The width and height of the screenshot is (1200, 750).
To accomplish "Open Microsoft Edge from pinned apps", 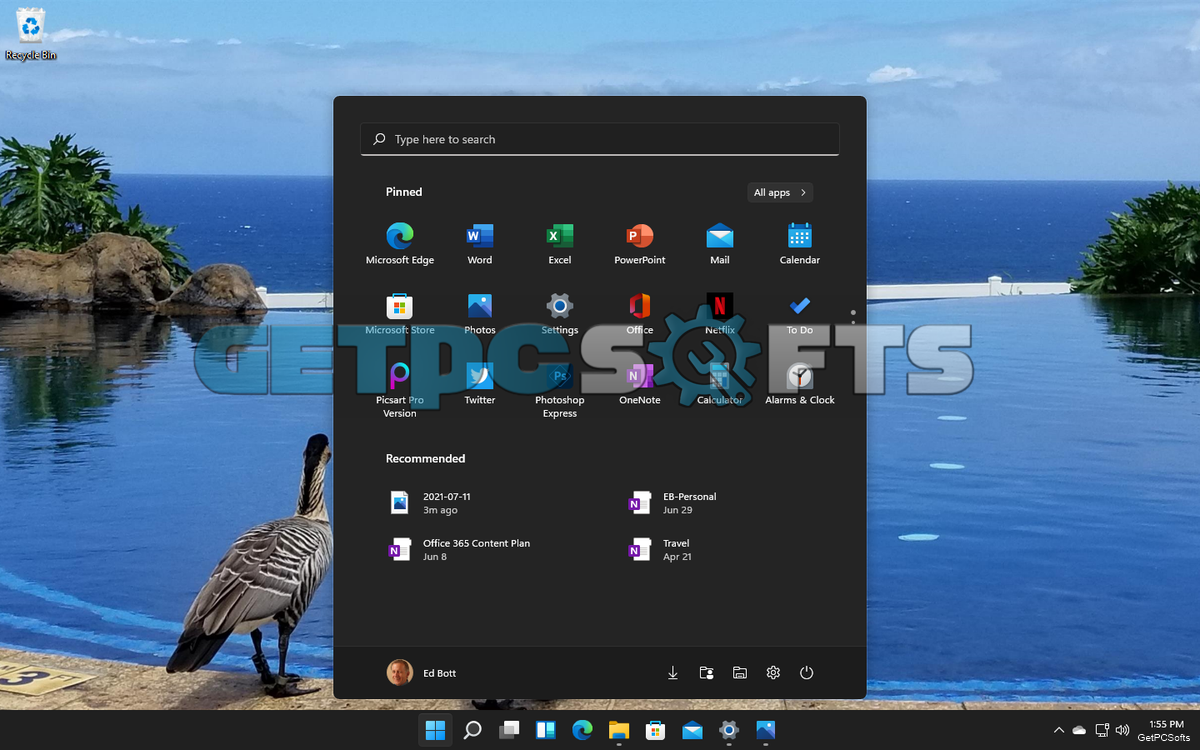I will [x=400, y=244].
